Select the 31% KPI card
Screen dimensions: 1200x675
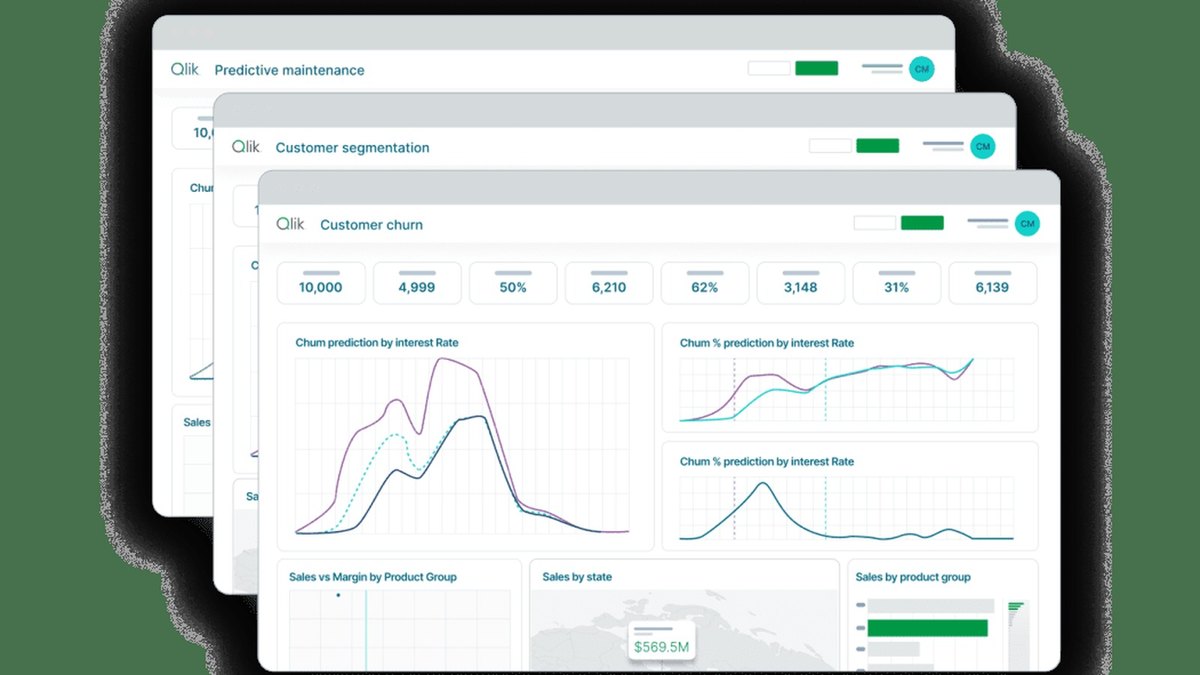pyautogui.click(x=897, y=283)
